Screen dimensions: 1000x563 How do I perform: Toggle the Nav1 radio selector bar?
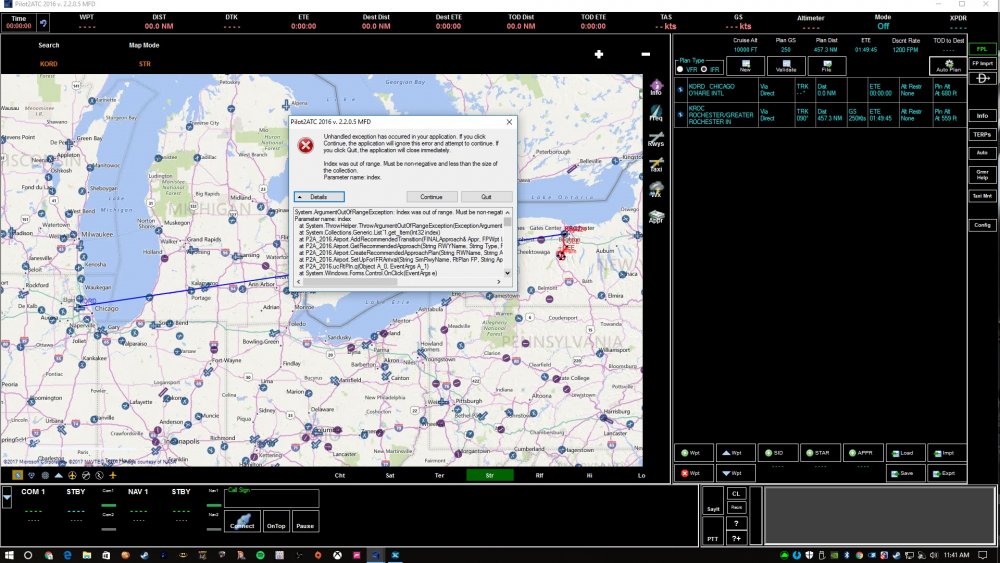(x=214, y=505)
